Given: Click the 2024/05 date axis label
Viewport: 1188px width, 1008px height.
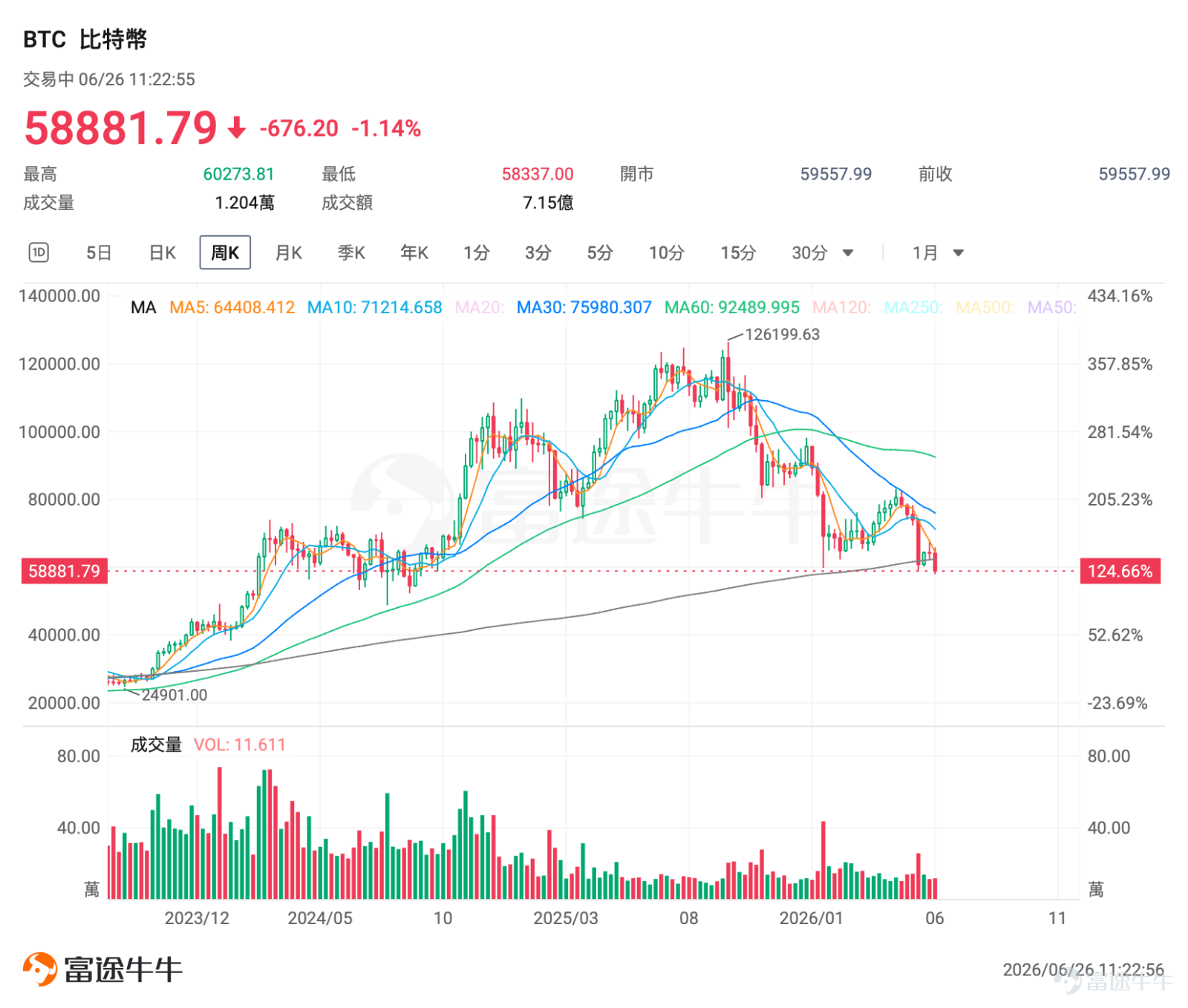Looking at the screenshot, I should click(320, 918).
